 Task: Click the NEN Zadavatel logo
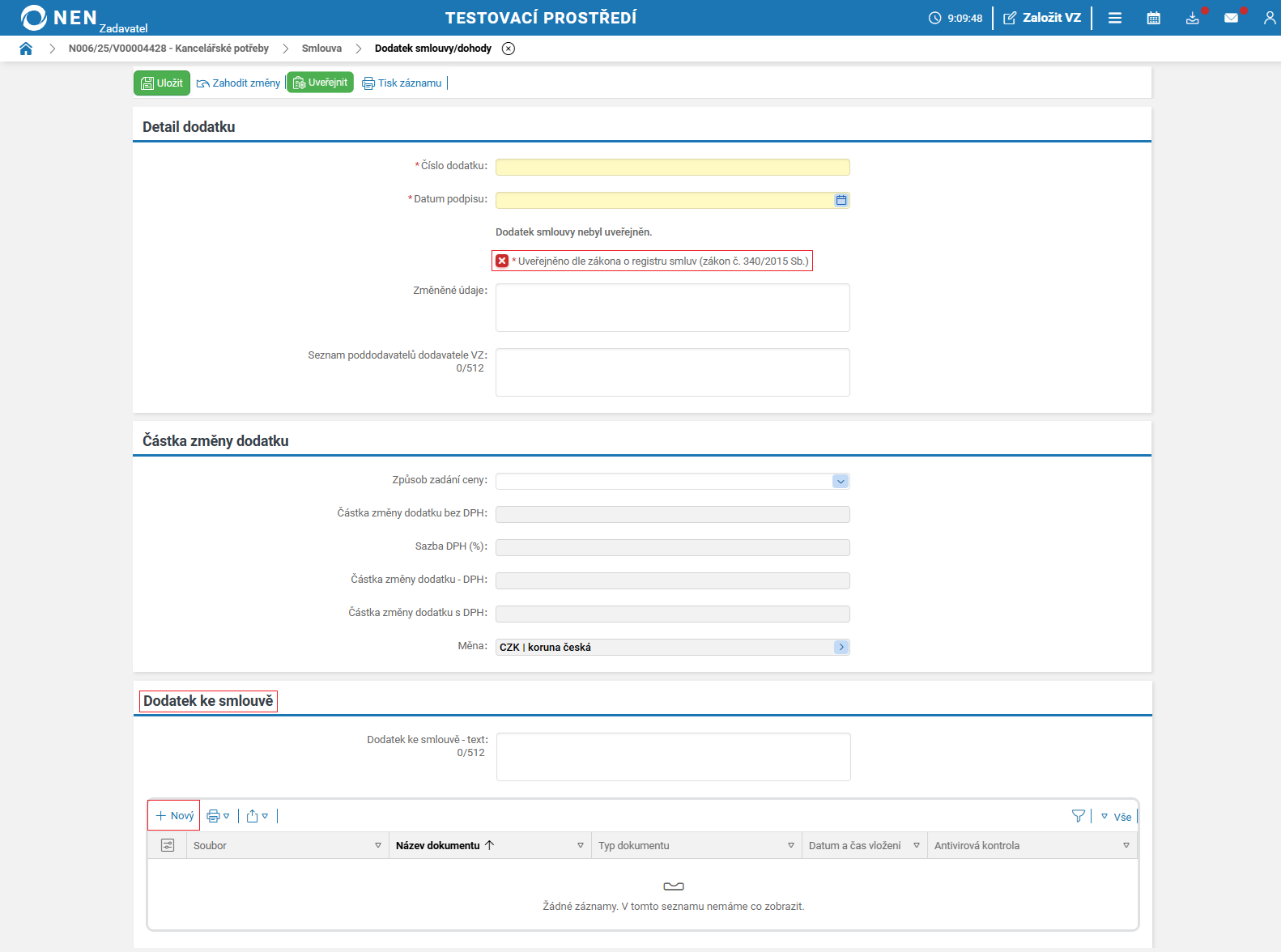pyautogui.click(x=84, y=19)
